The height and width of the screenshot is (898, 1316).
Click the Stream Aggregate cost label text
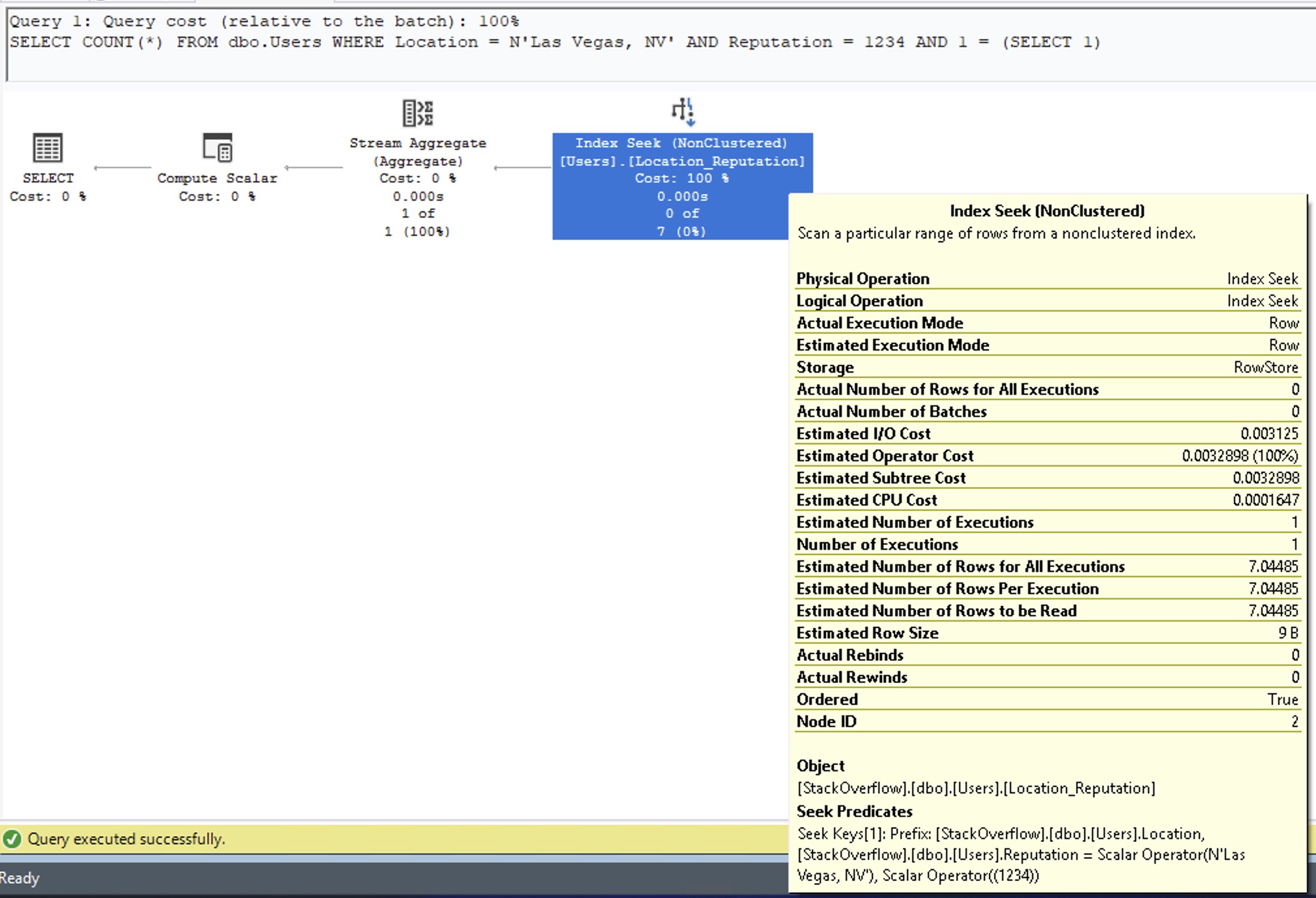pyautogui.click(x=418, y=178)
